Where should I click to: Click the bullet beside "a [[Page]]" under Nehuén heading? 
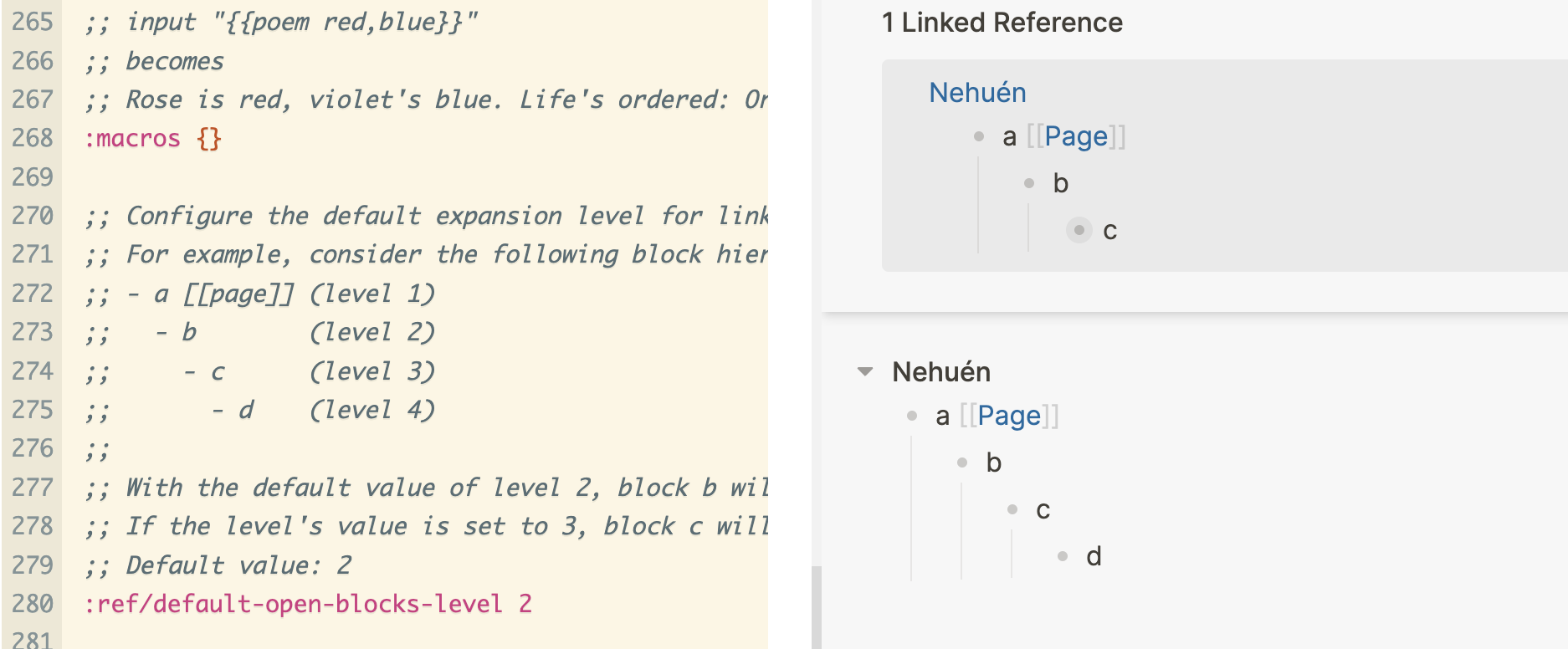[x=910, y=416]
